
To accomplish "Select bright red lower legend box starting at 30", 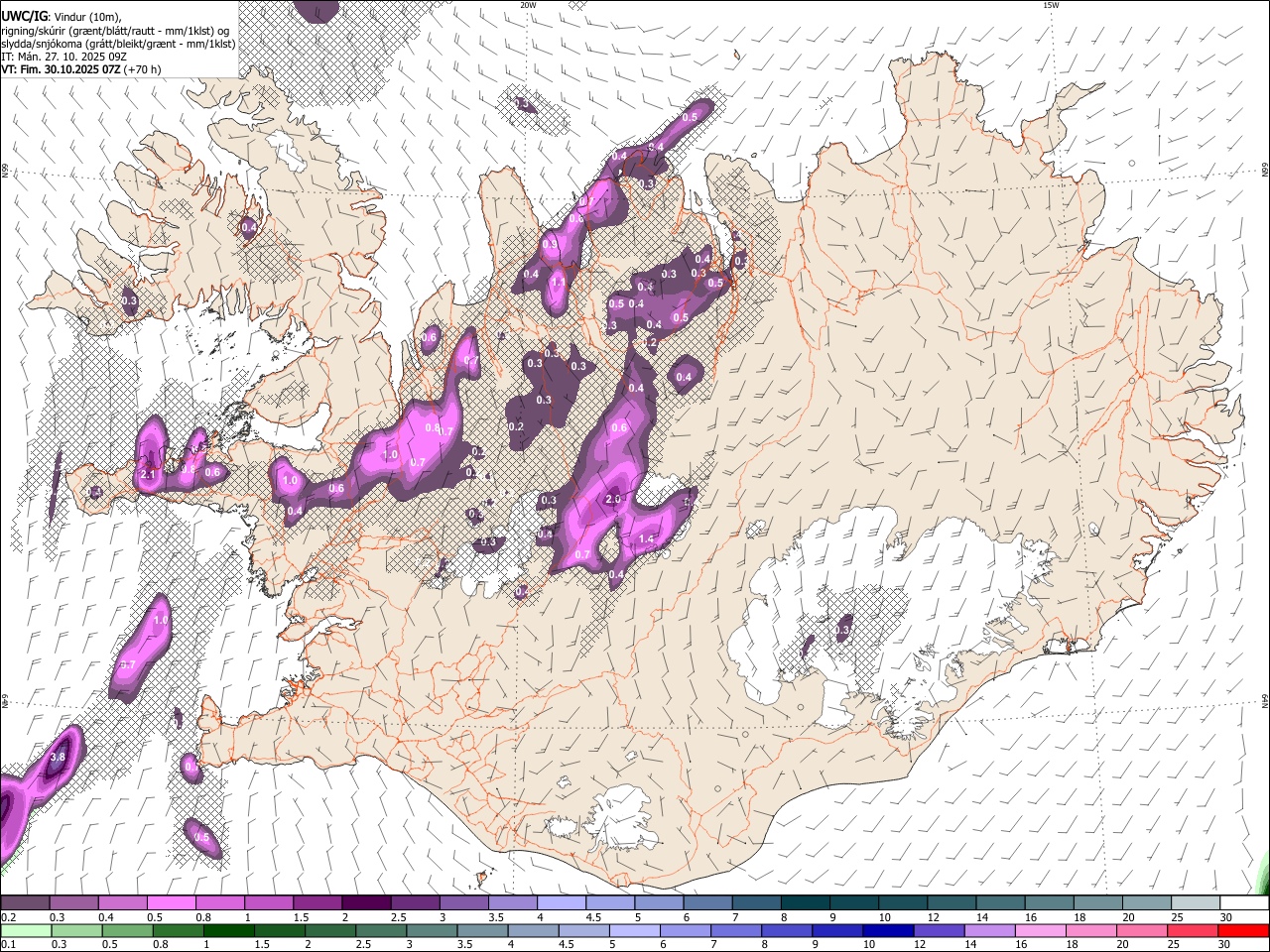I will click(x=1243, y=930).
